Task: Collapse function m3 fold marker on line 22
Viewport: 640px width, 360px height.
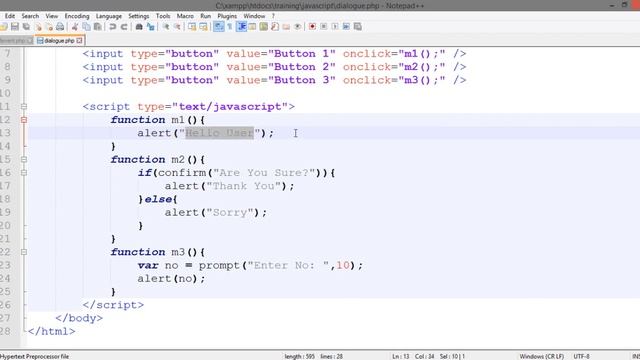Action: [x=24, y=252]
